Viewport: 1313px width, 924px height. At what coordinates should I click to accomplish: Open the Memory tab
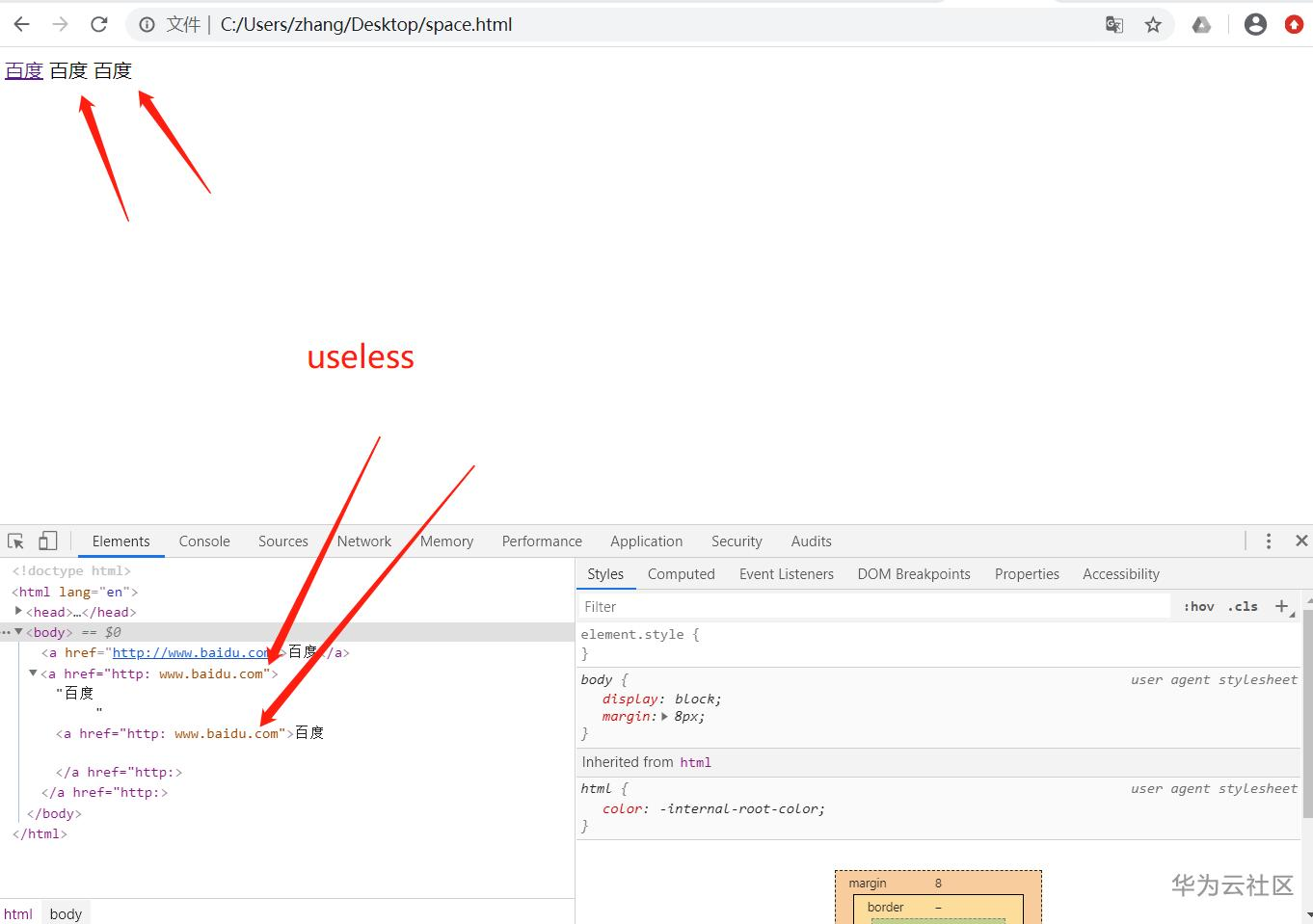point(447,541)
